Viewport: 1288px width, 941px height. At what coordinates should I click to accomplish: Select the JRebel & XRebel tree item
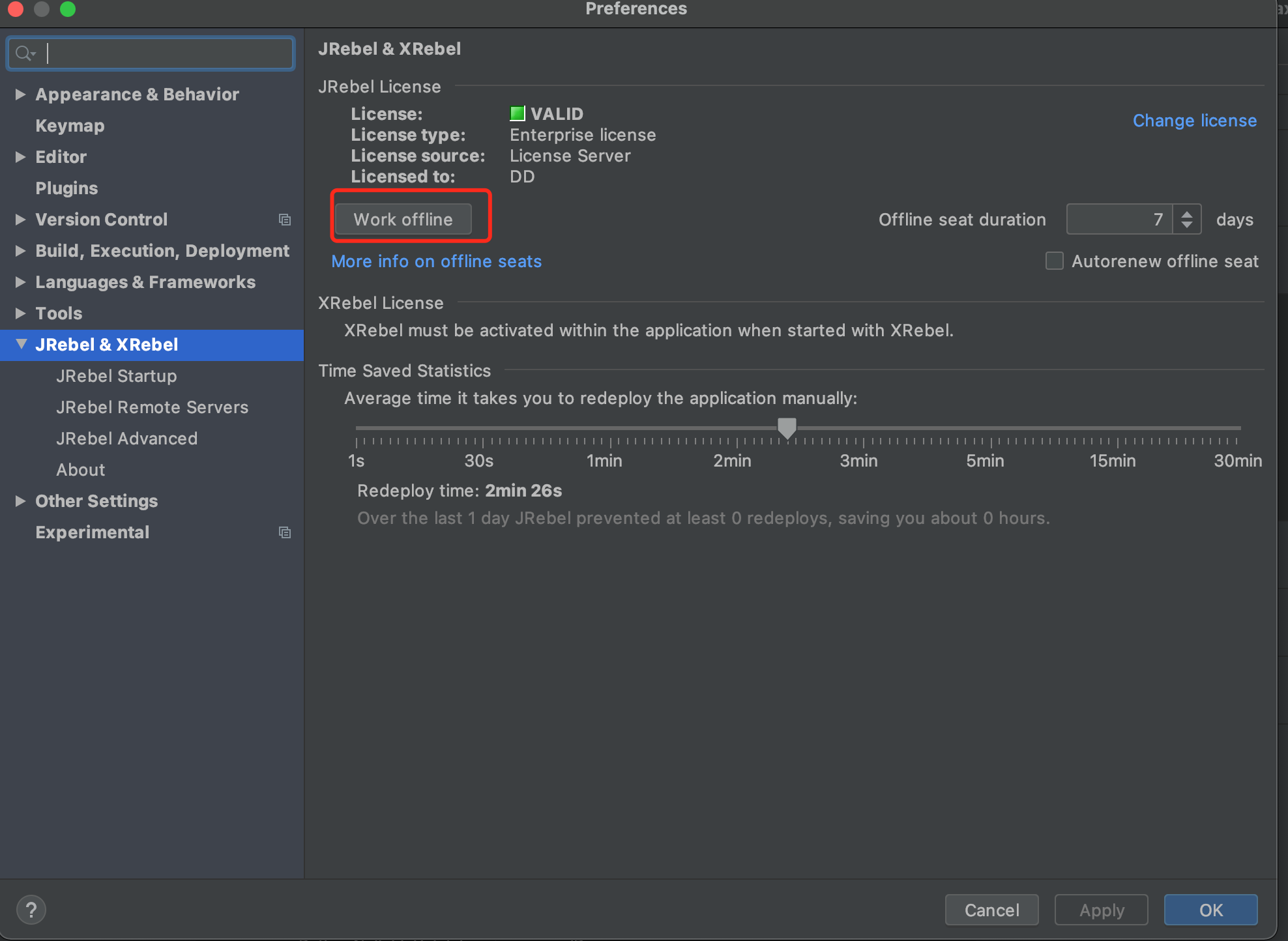tap(152, 345)
